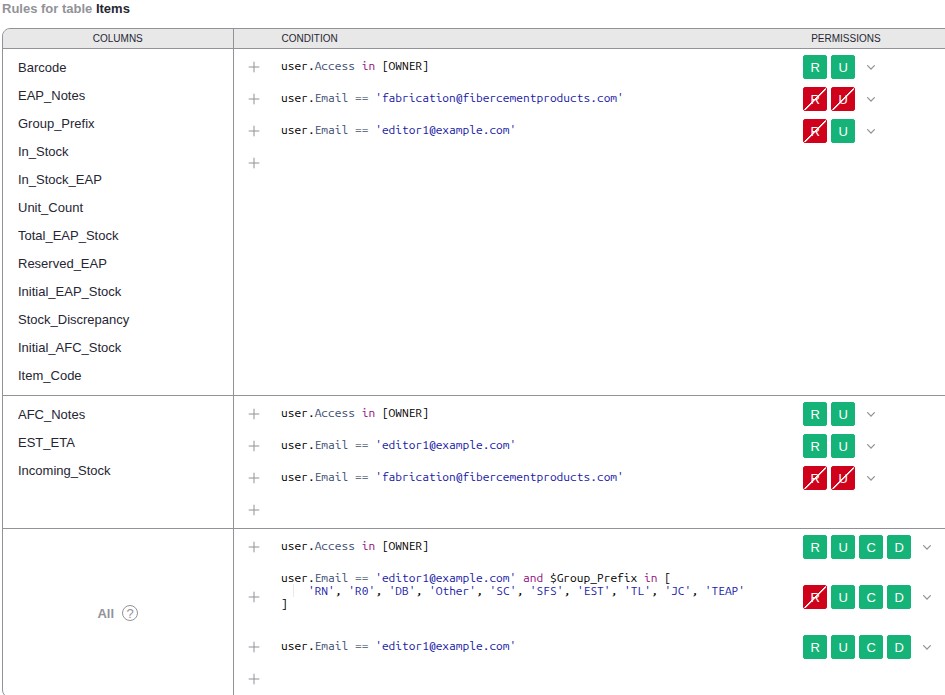Click the empty plus icon below the first group's editor1 rule
This screenshot has width=945, height=695.
tap(254, 163)
